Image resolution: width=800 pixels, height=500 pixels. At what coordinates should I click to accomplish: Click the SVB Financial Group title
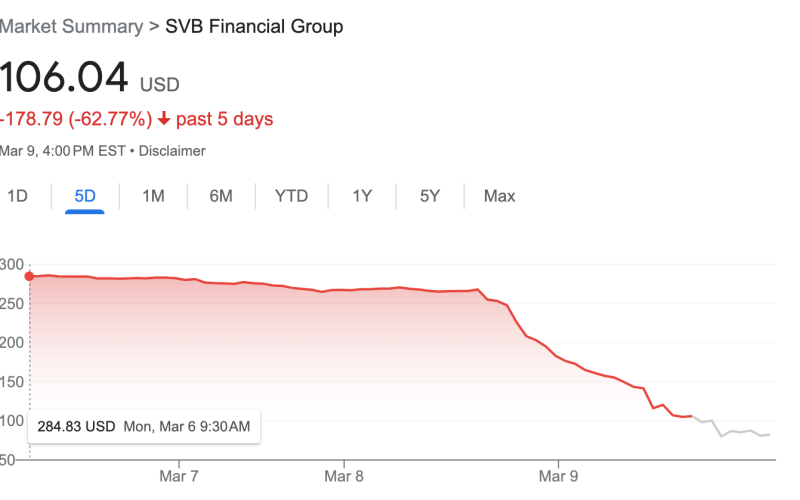point(253,27)
